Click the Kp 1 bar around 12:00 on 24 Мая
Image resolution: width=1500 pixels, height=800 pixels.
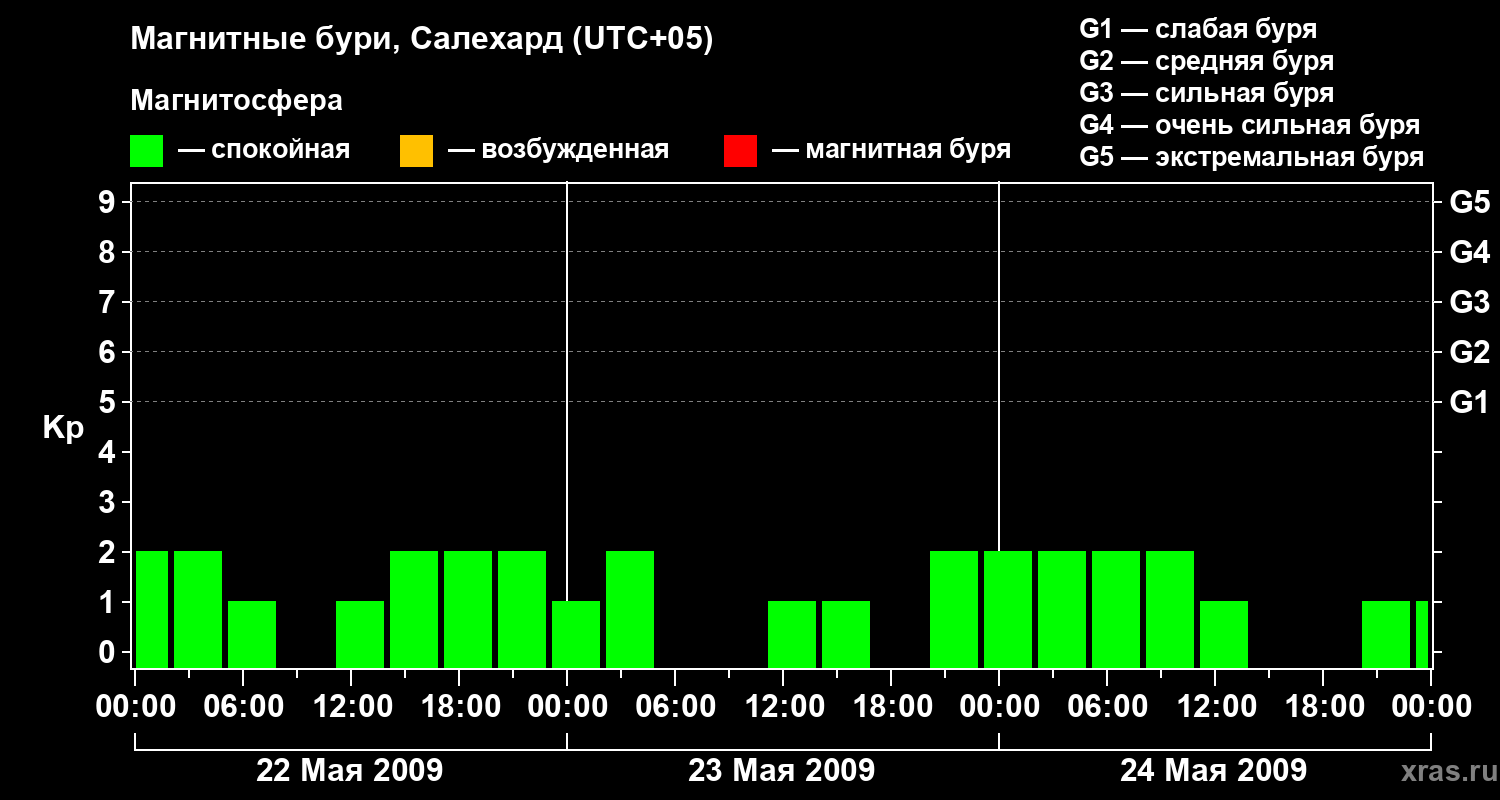1224,634
